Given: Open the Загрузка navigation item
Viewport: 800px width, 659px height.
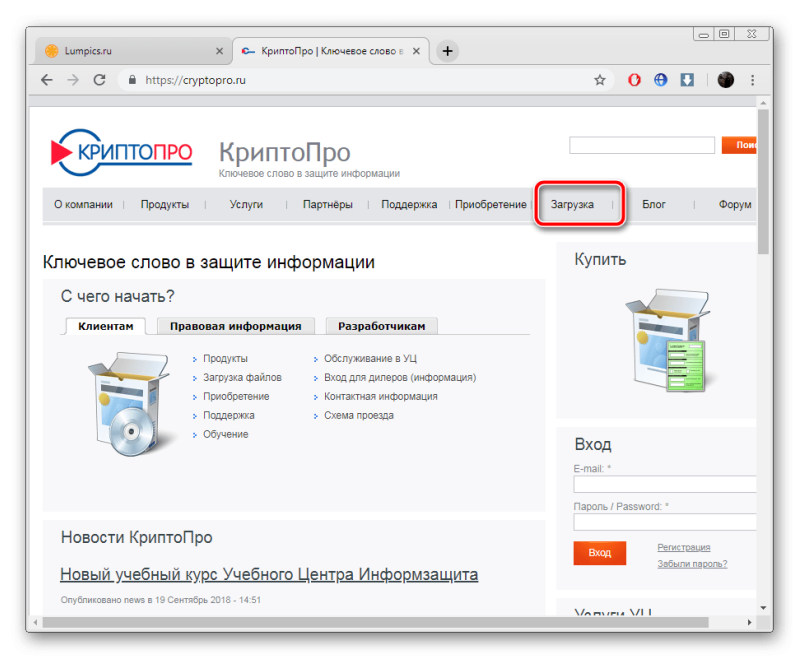Looking at the screenshot, I should tap(572, 205).
